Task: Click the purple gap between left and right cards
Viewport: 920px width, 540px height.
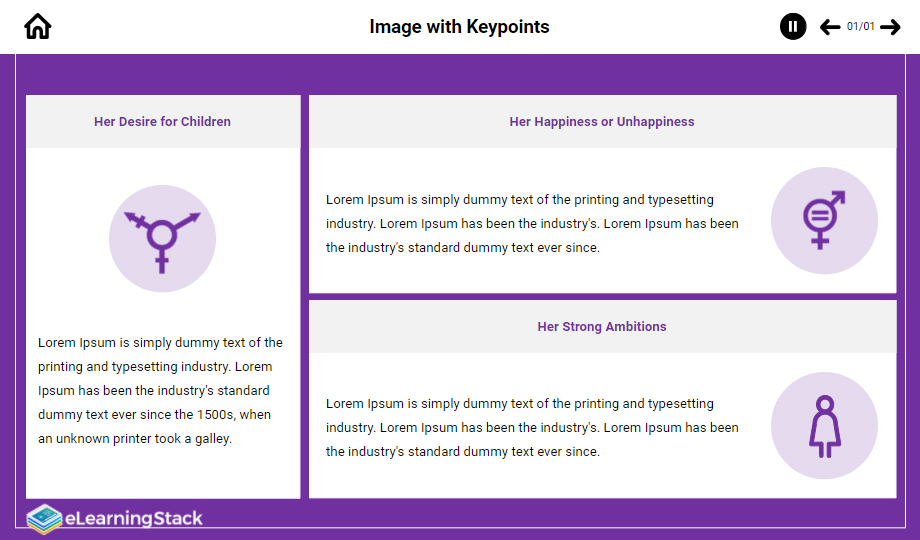Action: click(x=304, y=300)
